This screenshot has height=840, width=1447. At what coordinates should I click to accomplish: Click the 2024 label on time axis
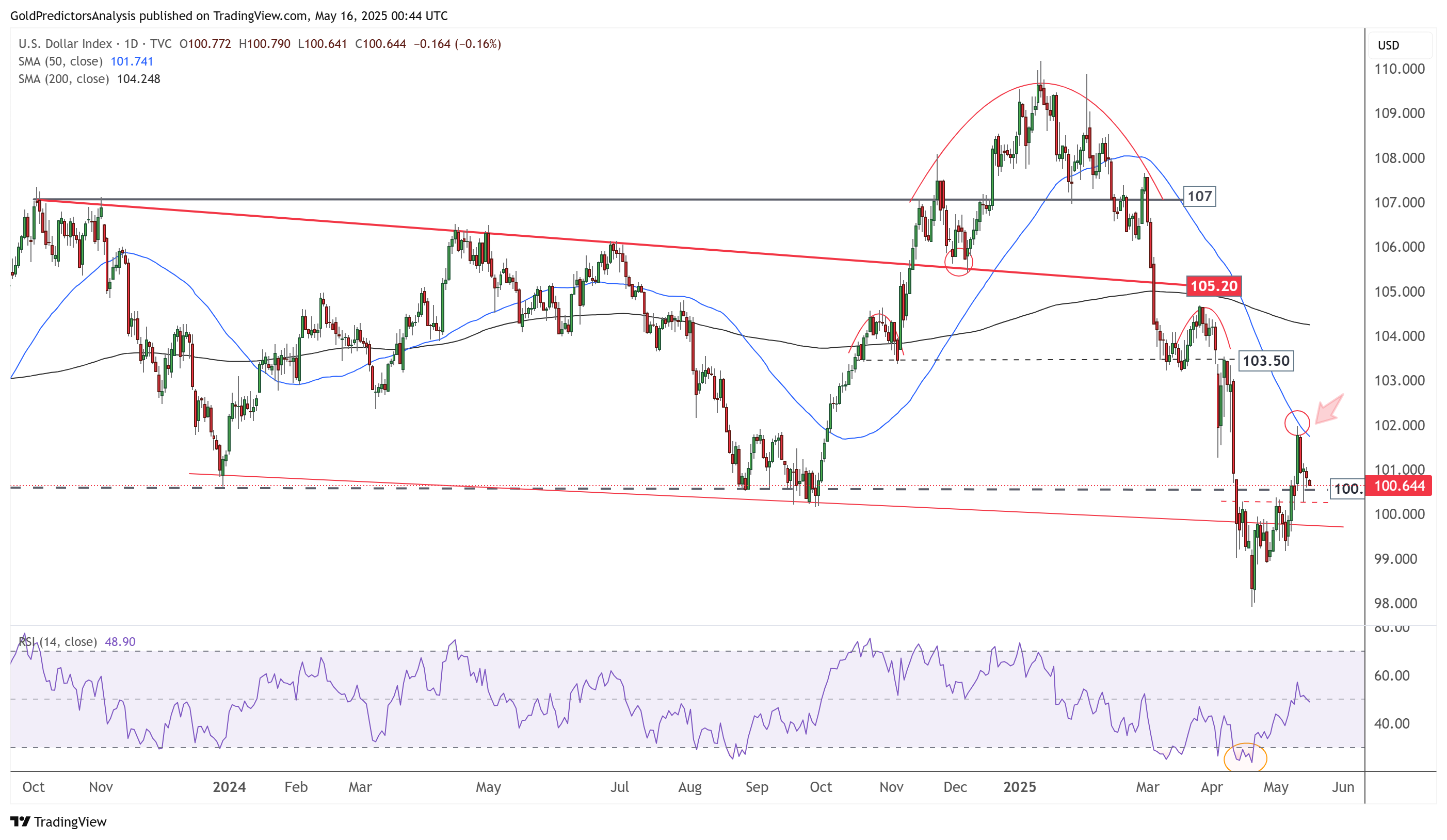coord(229,787)
